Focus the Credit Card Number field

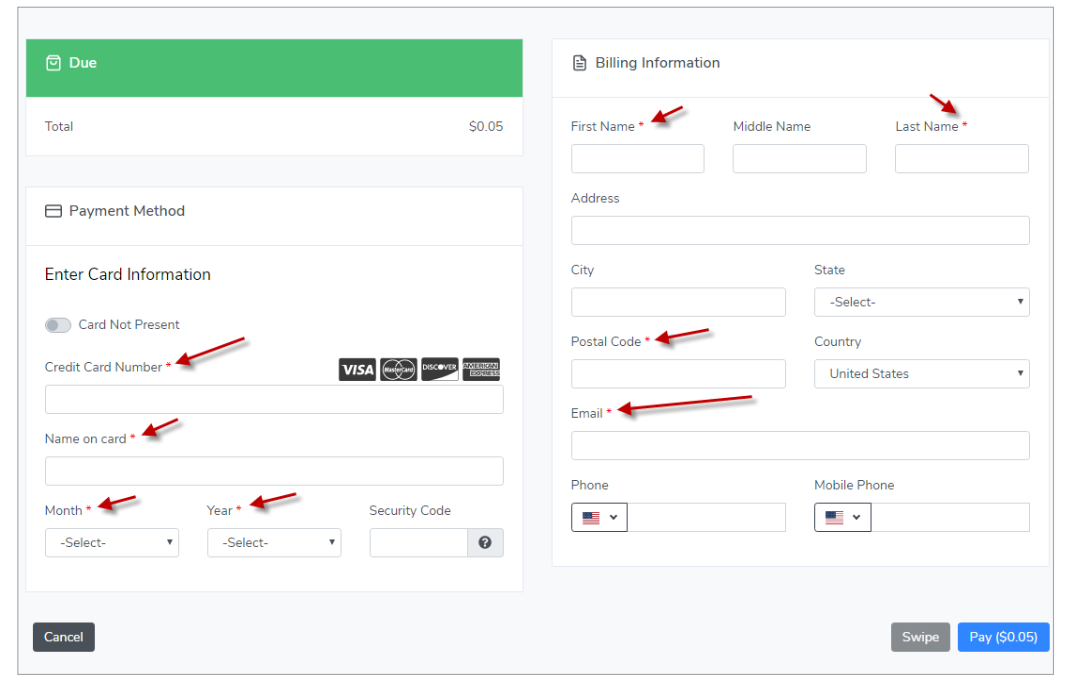[x=274, y=400]
